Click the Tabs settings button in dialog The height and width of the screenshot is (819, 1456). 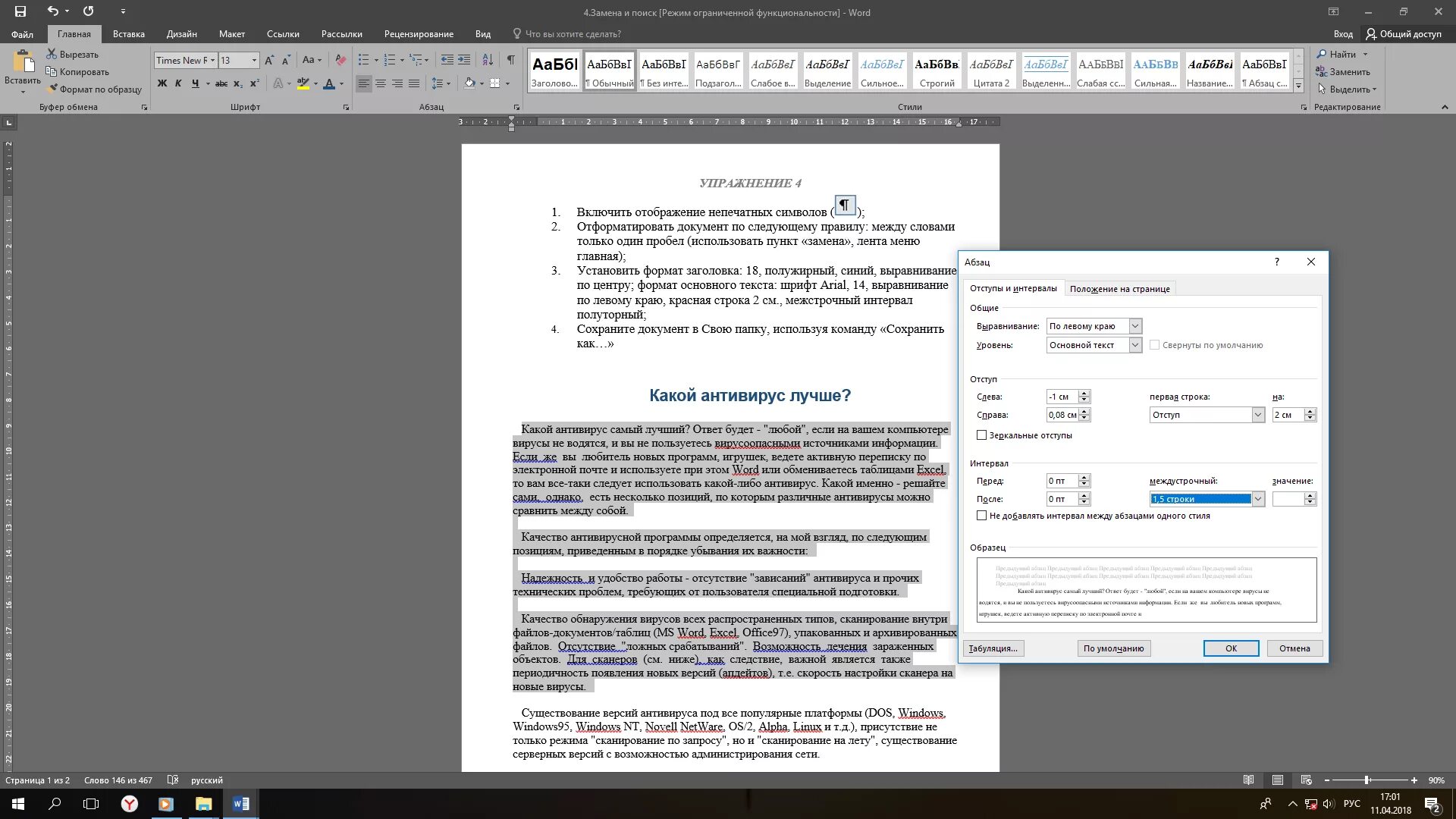pyautogui.click(x=993, y=648)
